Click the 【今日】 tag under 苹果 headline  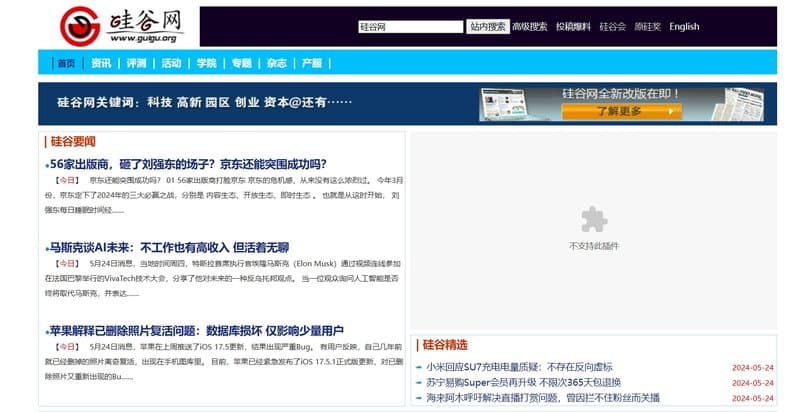tap(67, 347)
